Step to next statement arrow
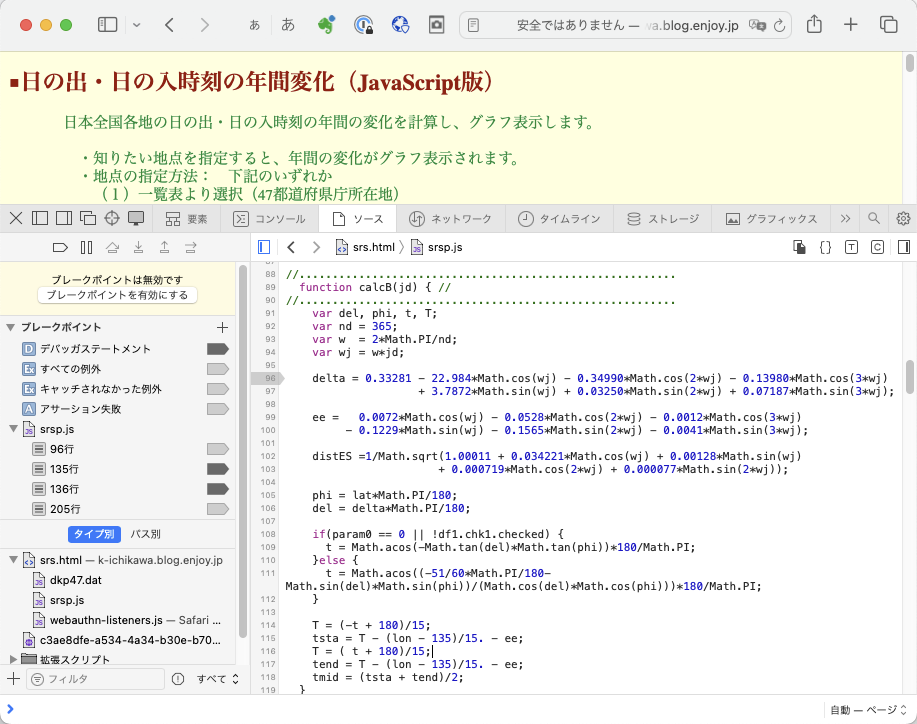Screen dimensions: 917x724 click(x=191, y=247)
